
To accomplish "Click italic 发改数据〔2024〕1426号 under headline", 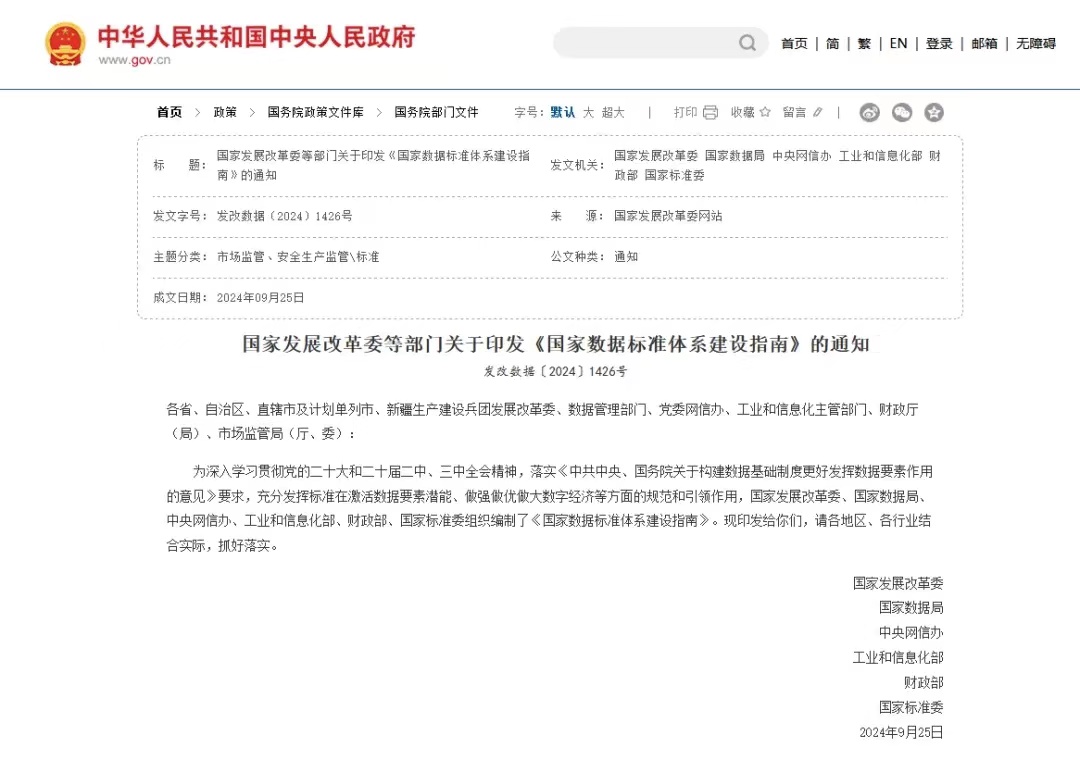I will 555,371.
